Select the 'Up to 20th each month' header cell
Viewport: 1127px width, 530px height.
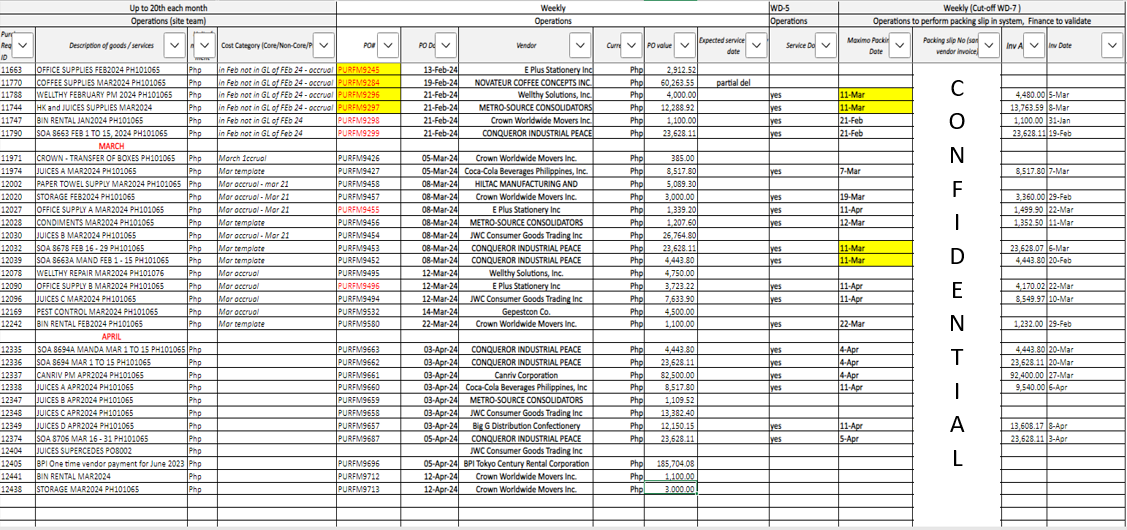click(168, 8)
